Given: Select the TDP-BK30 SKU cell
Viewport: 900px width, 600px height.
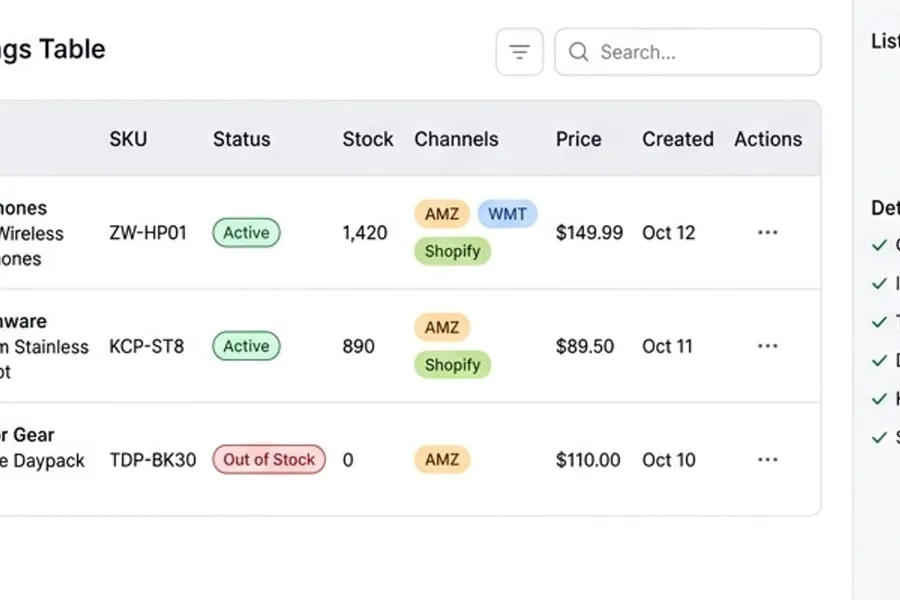Looking at the screenshot, I should 152,460.
